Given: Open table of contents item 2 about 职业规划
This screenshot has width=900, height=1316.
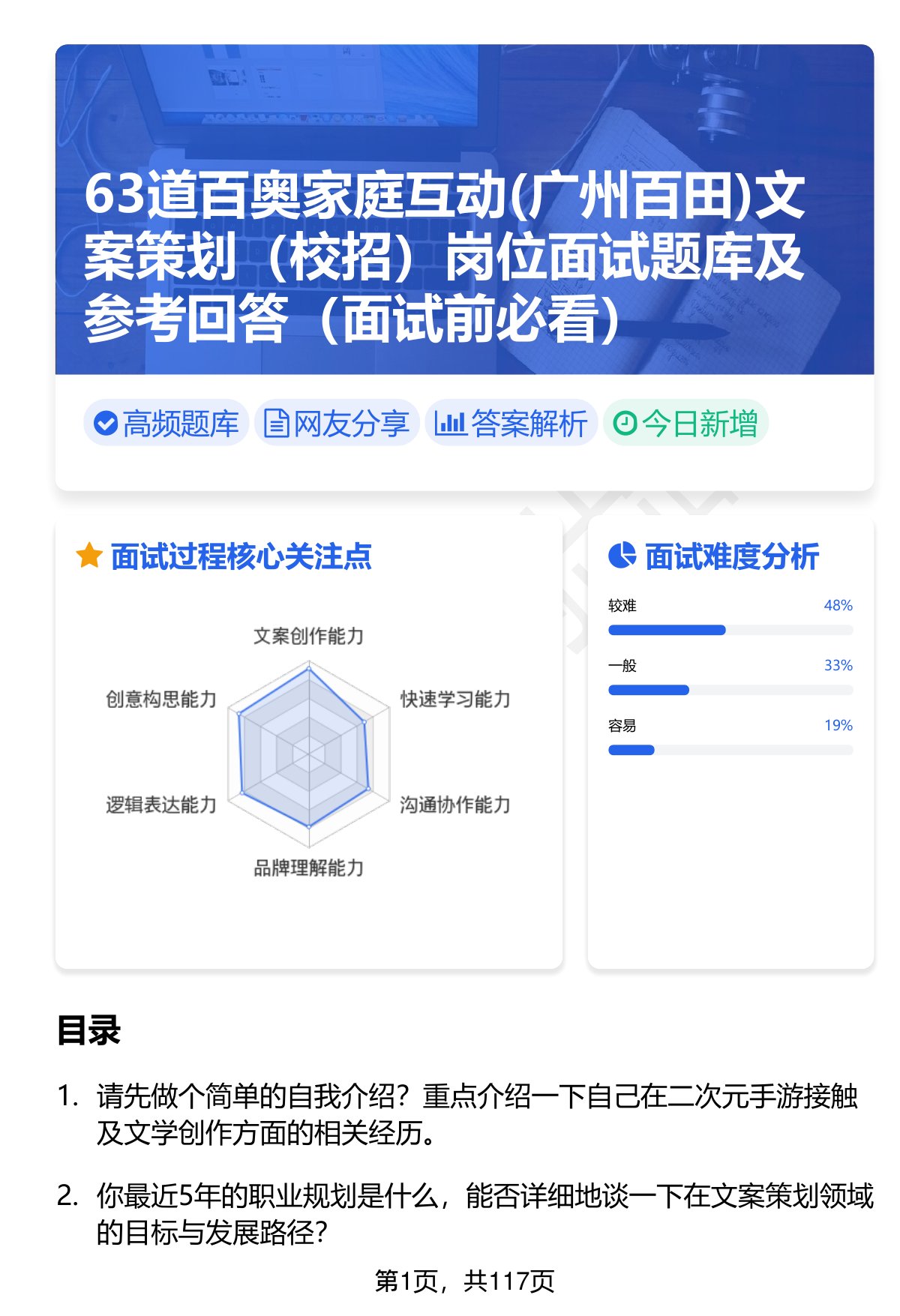Looking at the screenshot, I should [466, 1213].
